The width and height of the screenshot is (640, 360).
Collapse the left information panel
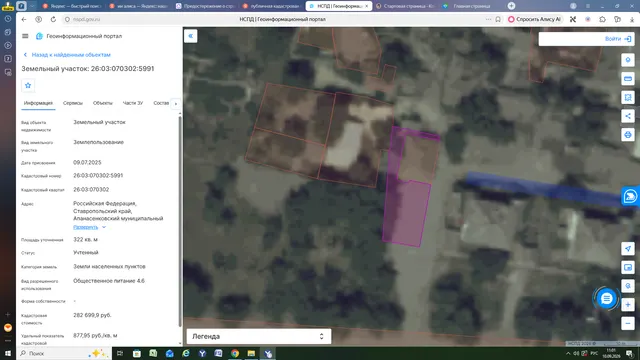pos(191,36)
